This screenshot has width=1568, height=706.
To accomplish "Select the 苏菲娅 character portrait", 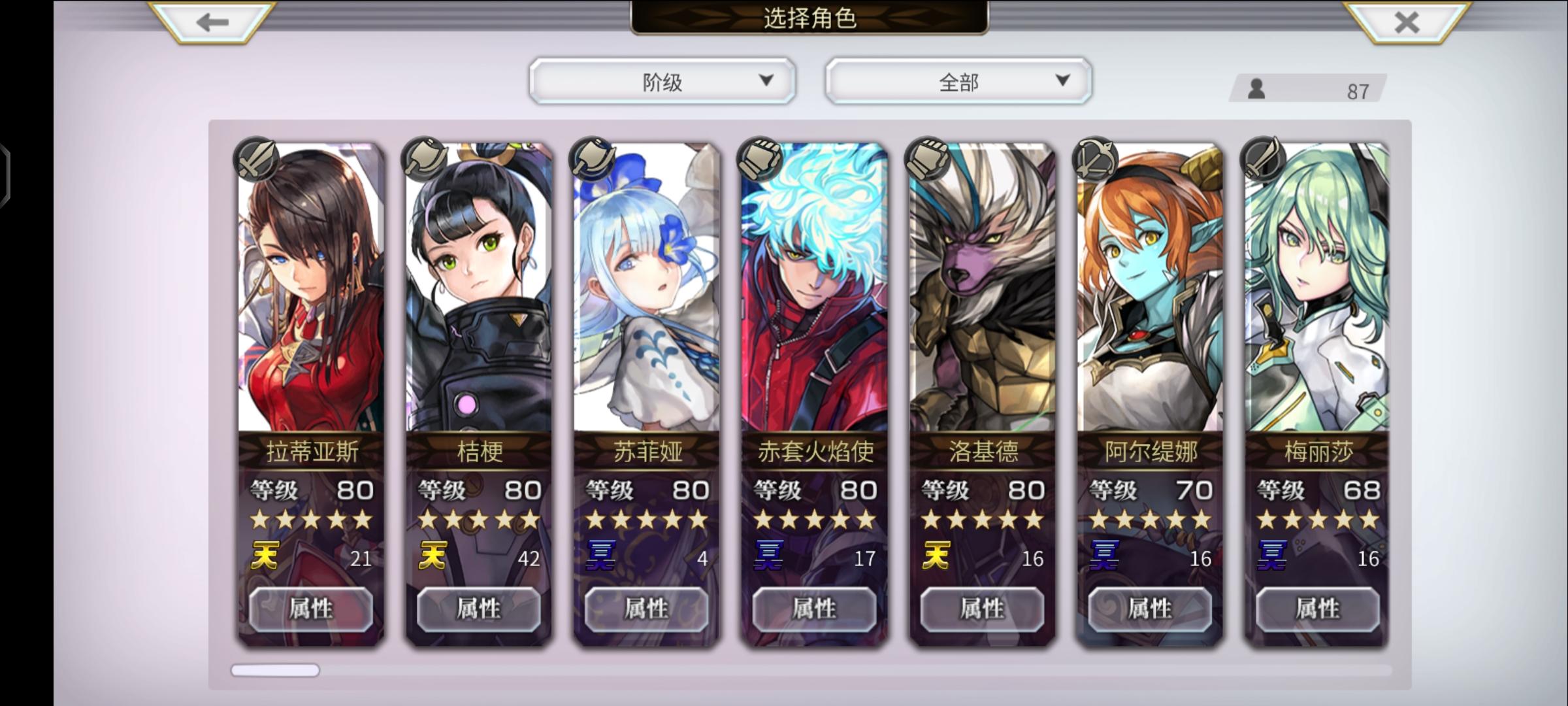I will [x=647, y=288].
